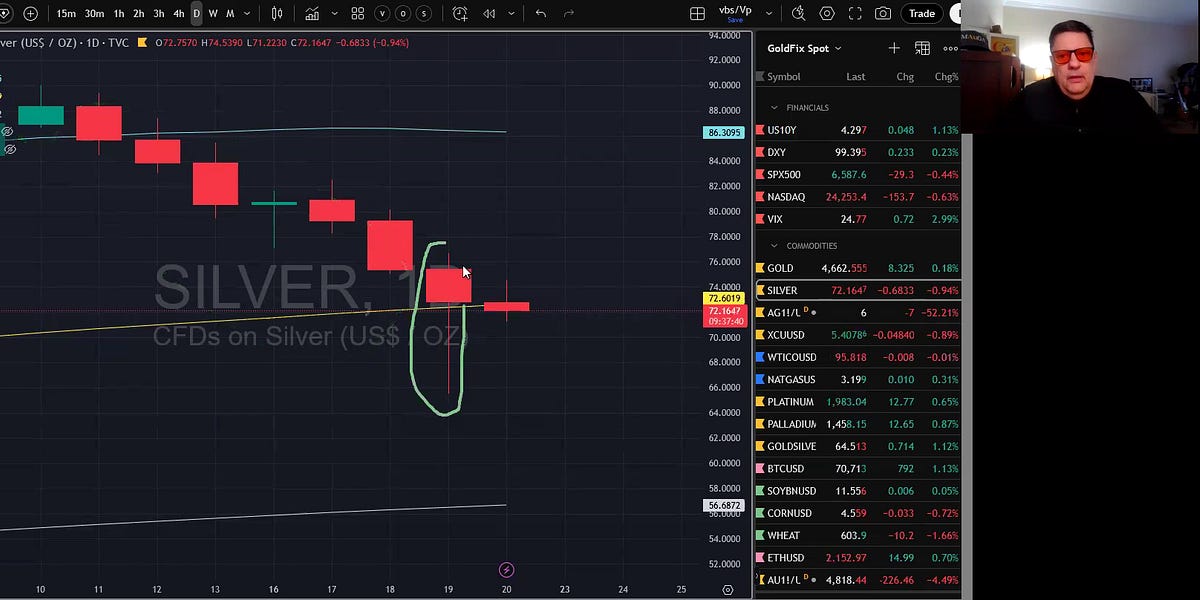The height and width of the screenshot is (600, 1200).
Task: Select the ETHUSD watchlist row
Action: [x=858, y=557]
